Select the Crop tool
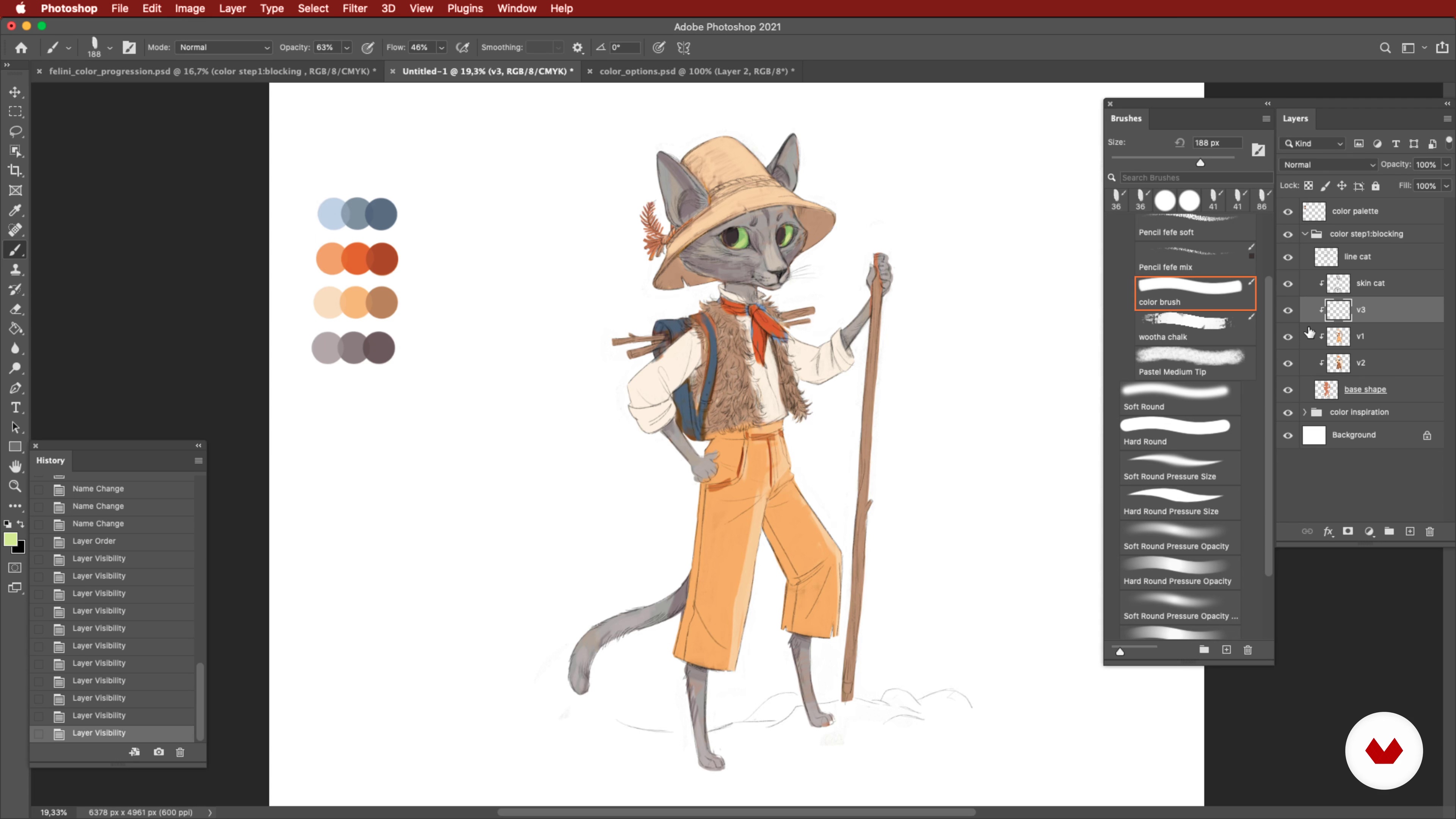 click(15, 171)
